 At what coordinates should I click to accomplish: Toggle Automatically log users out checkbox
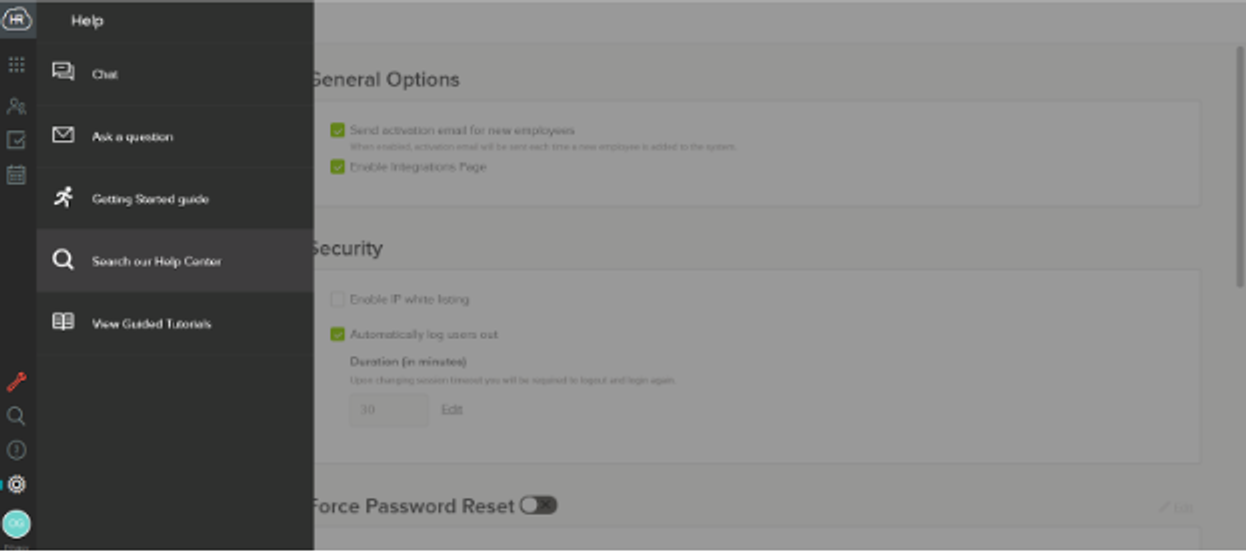click(x=338, y=334)
